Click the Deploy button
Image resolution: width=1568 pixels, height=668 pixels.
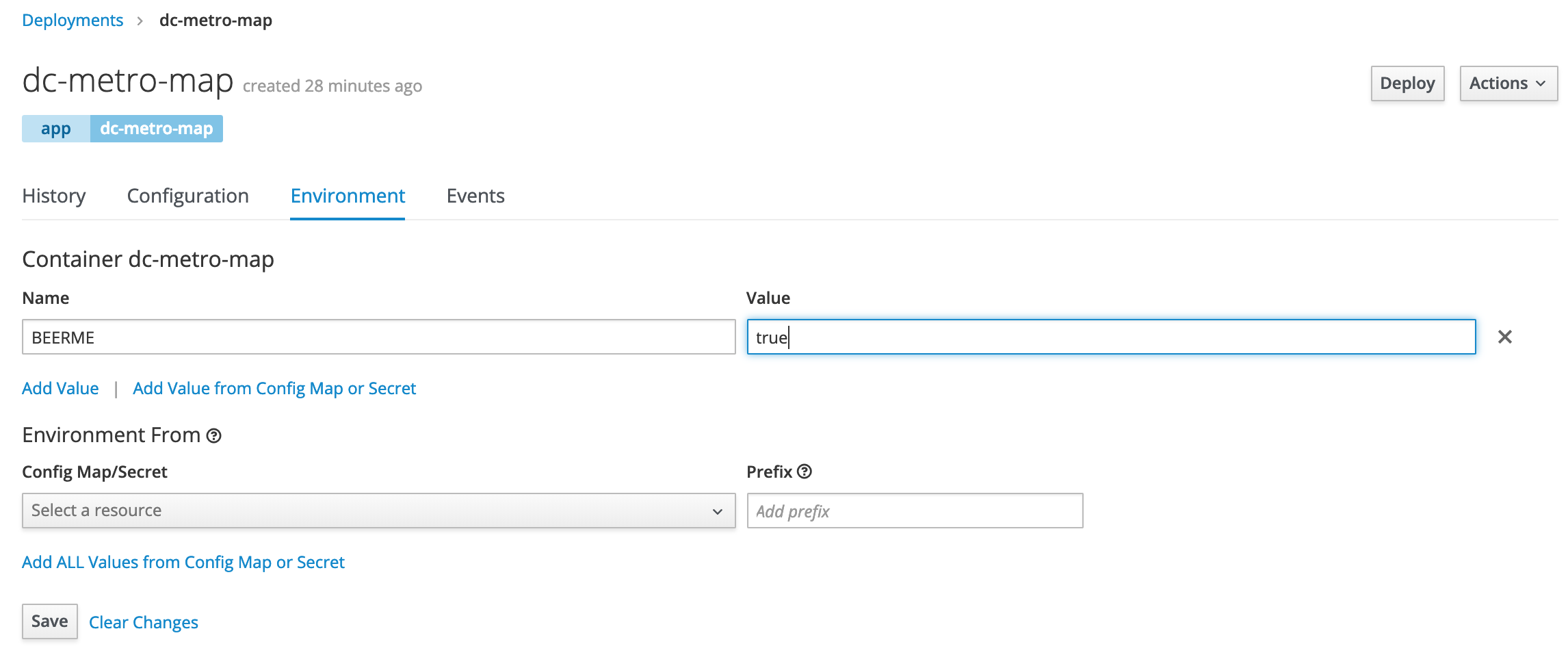pos(1407,83)
